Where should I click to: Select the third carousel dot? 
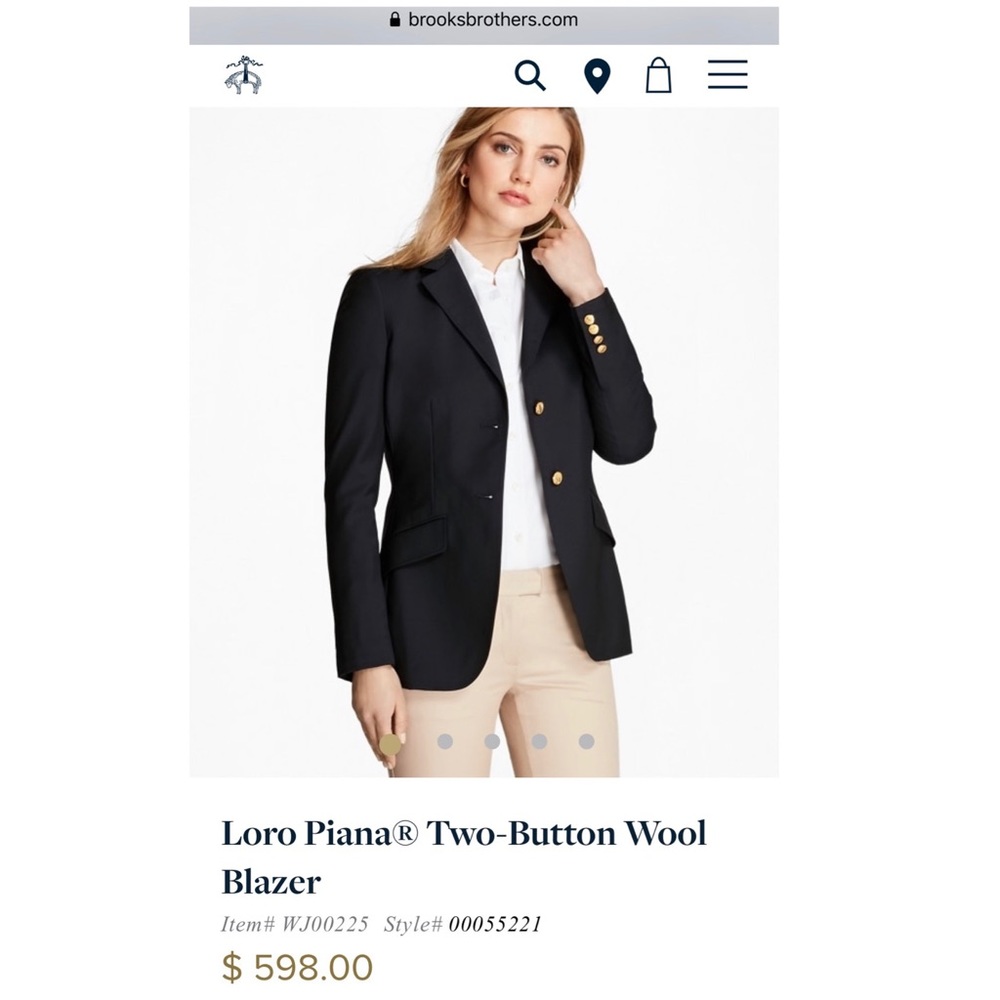(x=493, y=741)
